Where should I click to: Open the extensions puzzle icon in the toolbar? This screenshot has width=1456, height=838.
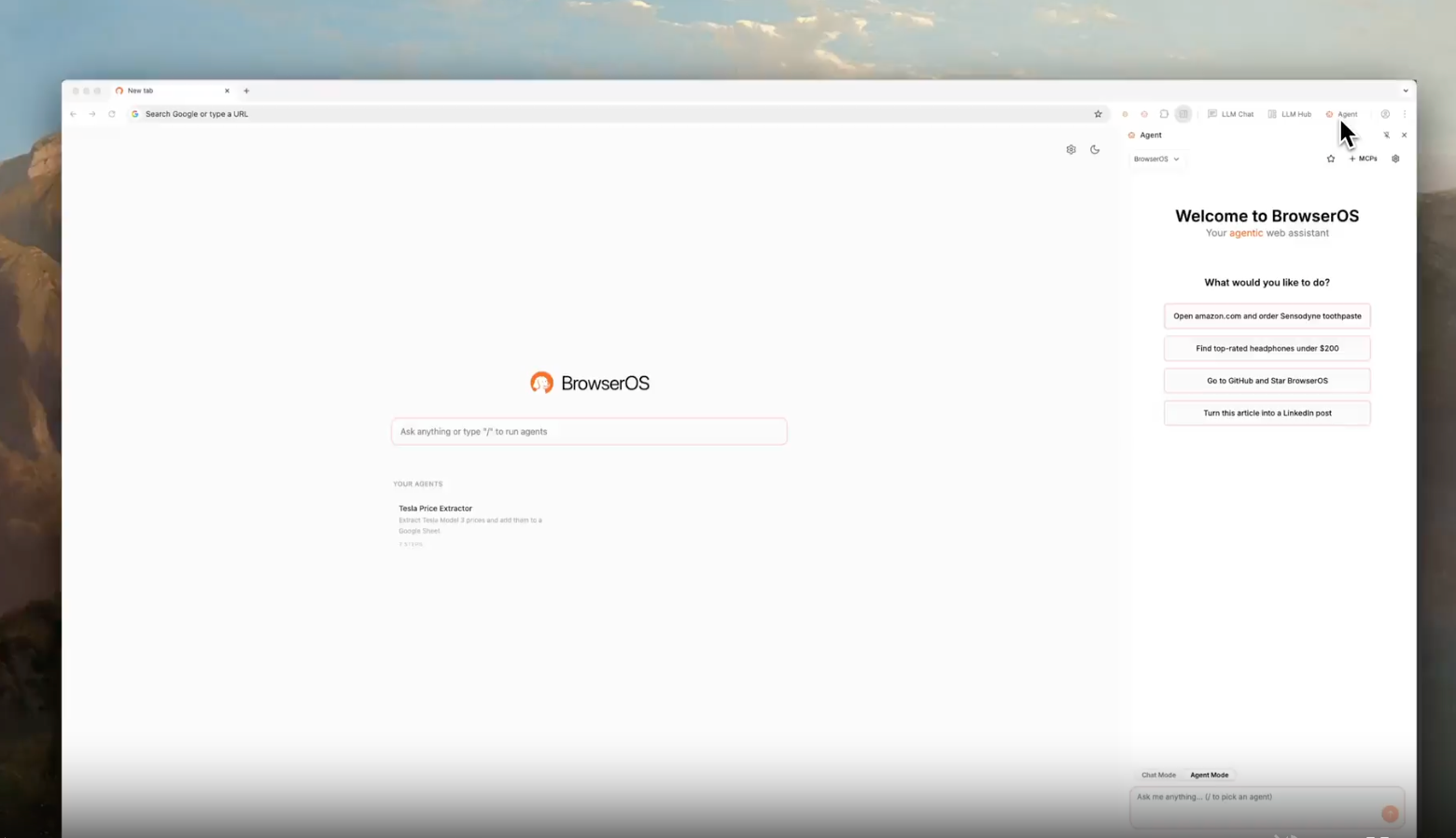(1164, 114)
